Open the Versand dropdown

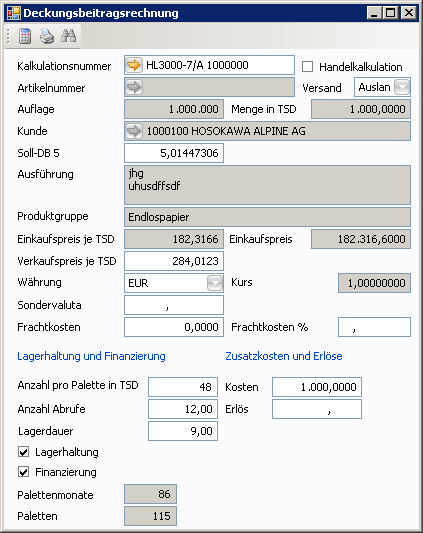pos(402,87)
